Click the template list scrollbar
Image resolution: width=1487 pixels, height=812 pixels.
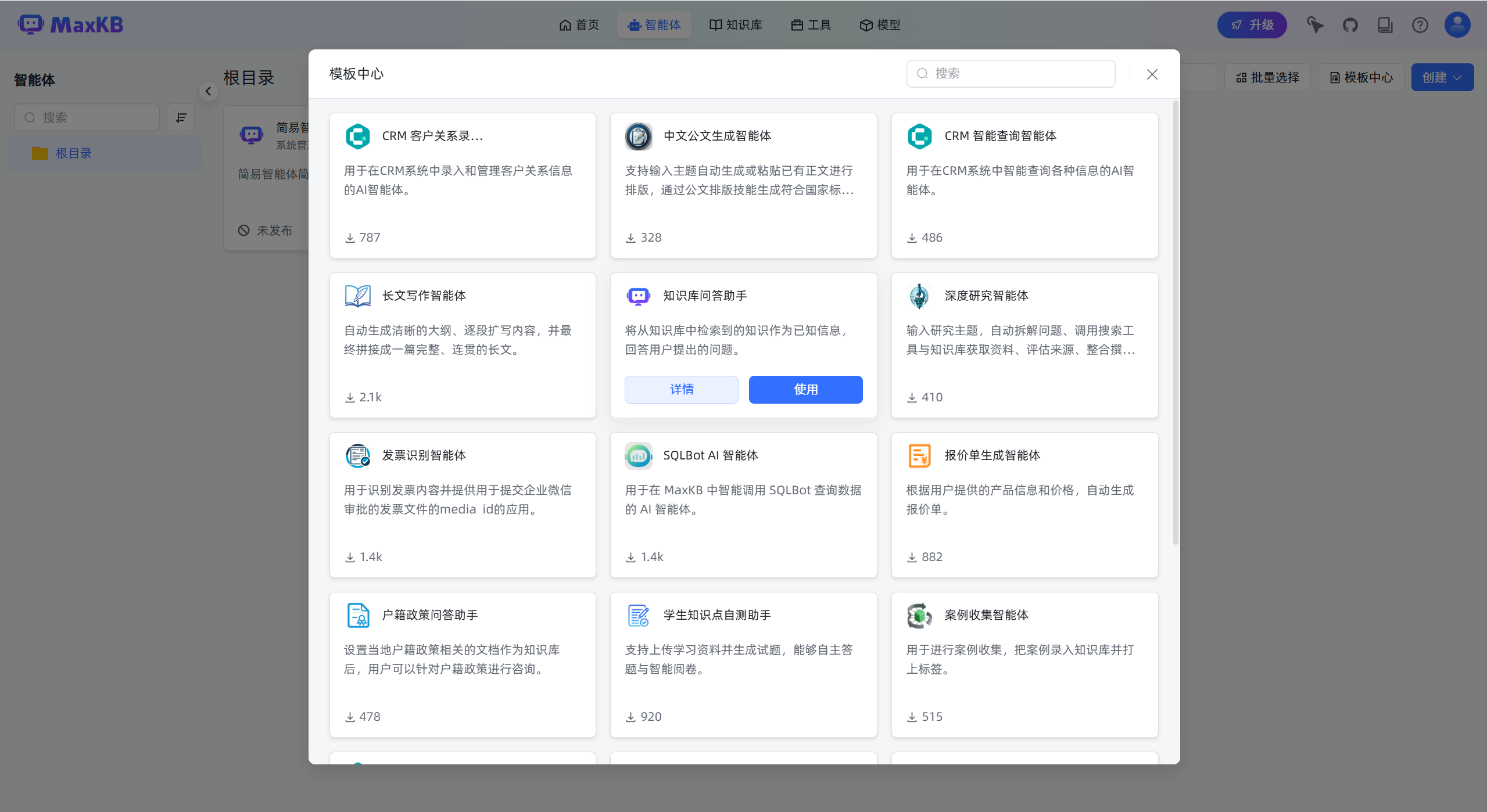coord(1176,323)
